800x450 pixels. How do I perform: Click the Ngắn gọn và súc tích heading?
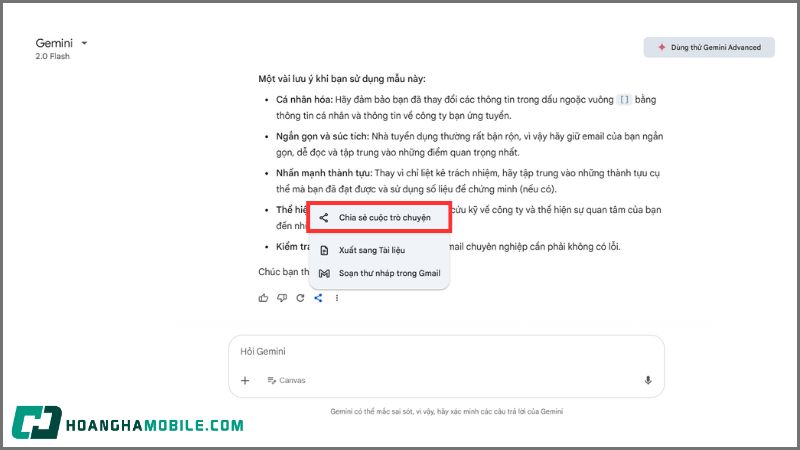click(322, 136)
